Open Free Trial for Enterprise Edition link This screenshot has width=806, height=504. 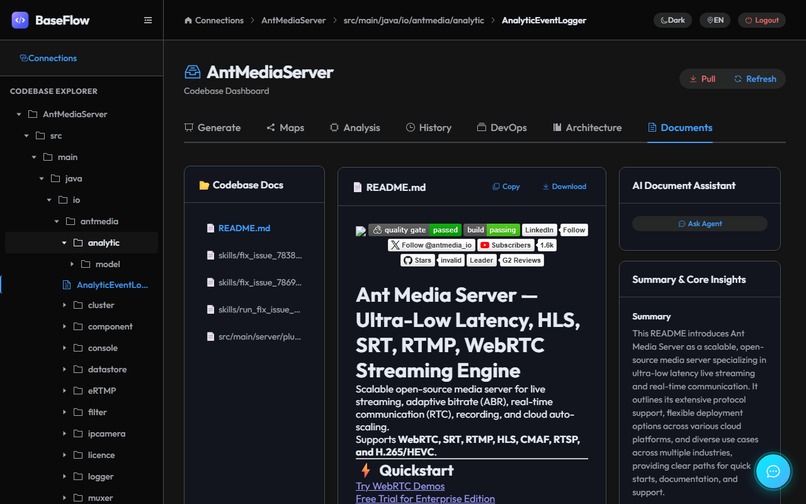(425, 499)
